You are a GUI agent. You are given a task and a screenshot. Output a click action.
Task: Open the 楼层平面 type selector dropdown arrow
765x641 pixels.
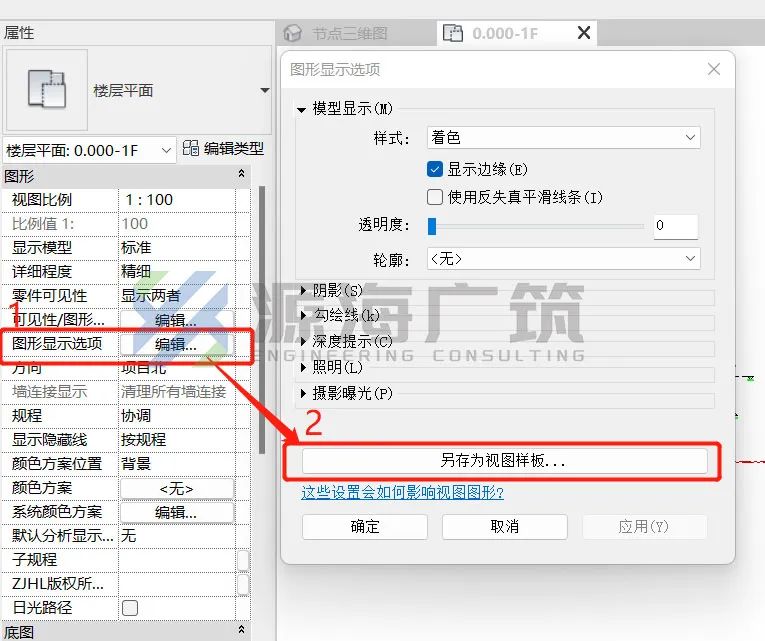pos(264,90)
